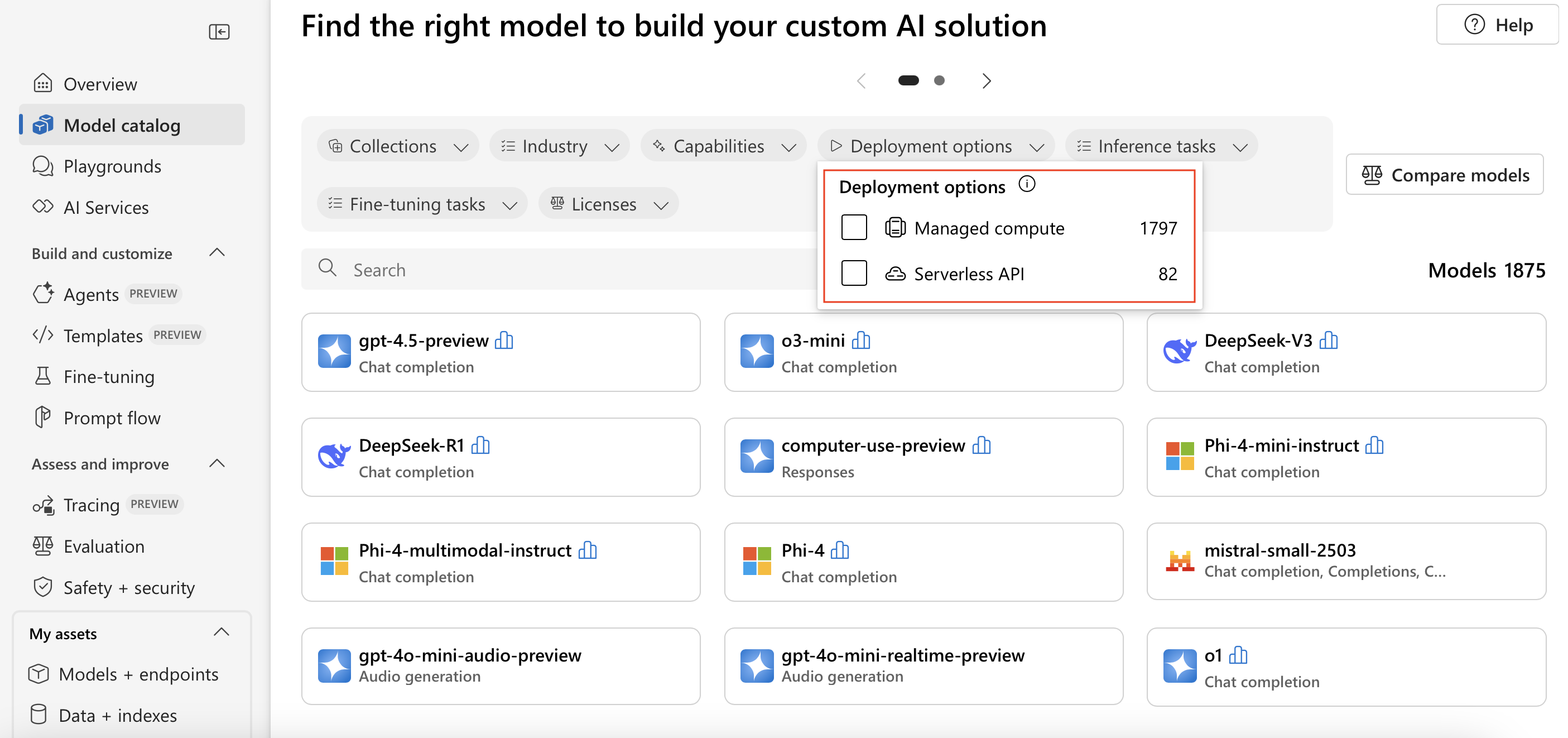This screenshot has width=1568, height=738.
Task: Add DeepSeek-V3 to model comparison
Action: (x=1329, y=341)
